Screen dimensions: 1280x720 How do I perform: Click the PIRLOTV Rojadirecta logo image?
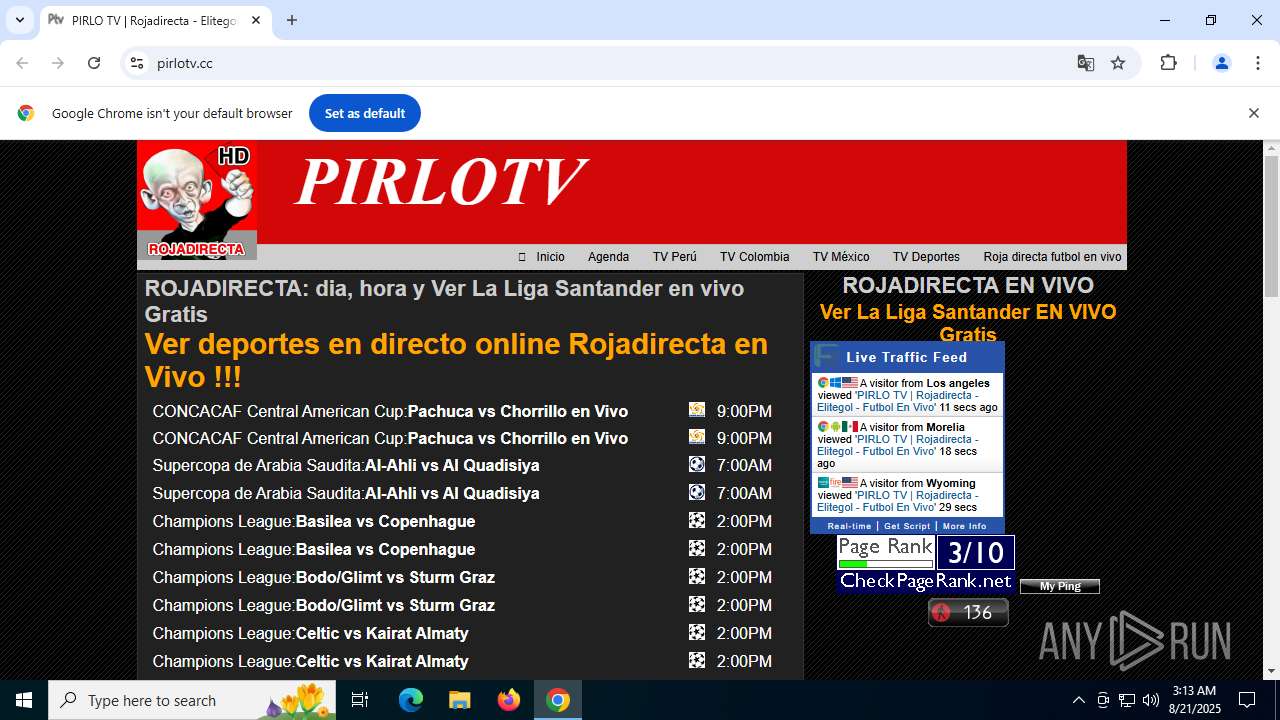tap(197, 201)
